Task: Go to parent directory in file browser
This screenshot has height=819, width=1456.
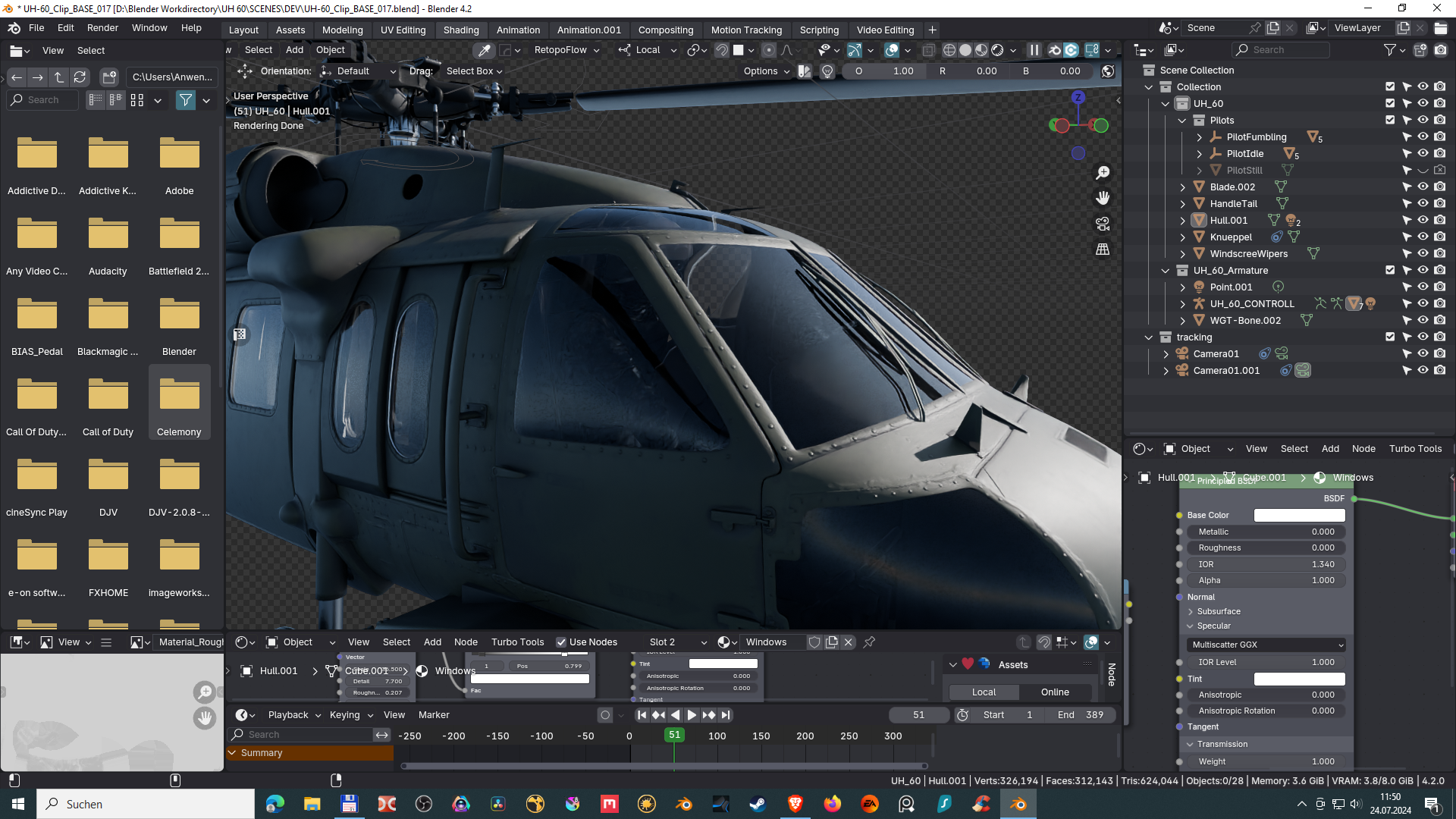Action: pos(59,77)
